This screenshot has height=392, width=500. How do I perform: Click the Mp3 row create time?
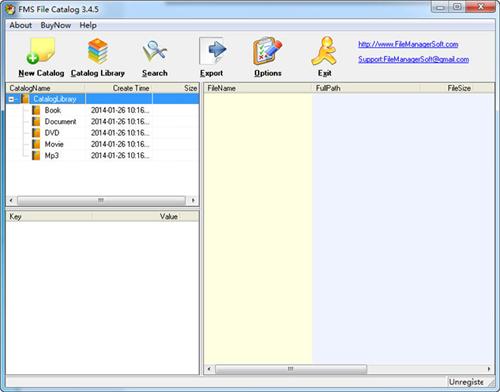point(120,156)
